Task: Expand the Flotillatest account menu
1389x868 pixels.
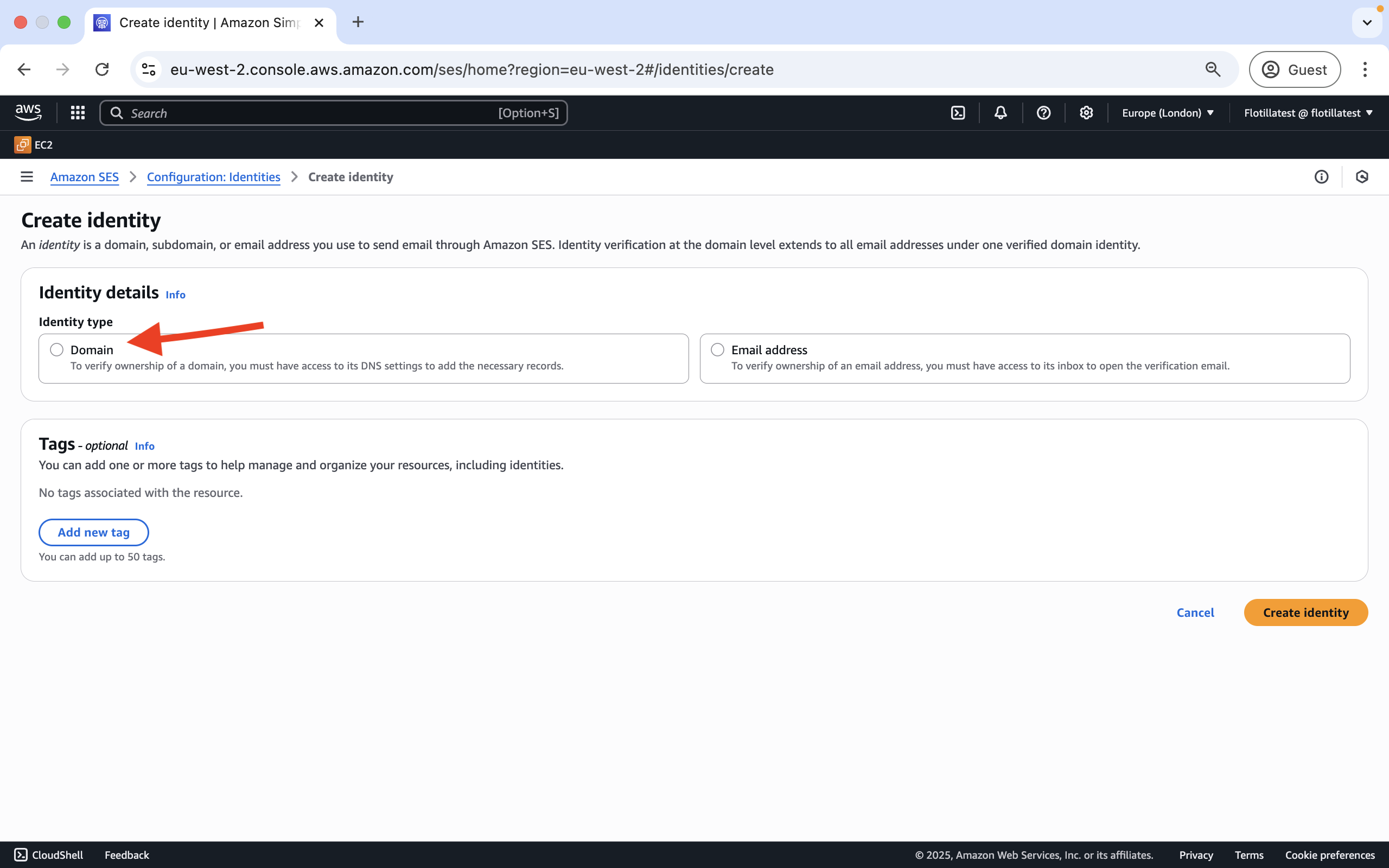Action: point(1308,113)
